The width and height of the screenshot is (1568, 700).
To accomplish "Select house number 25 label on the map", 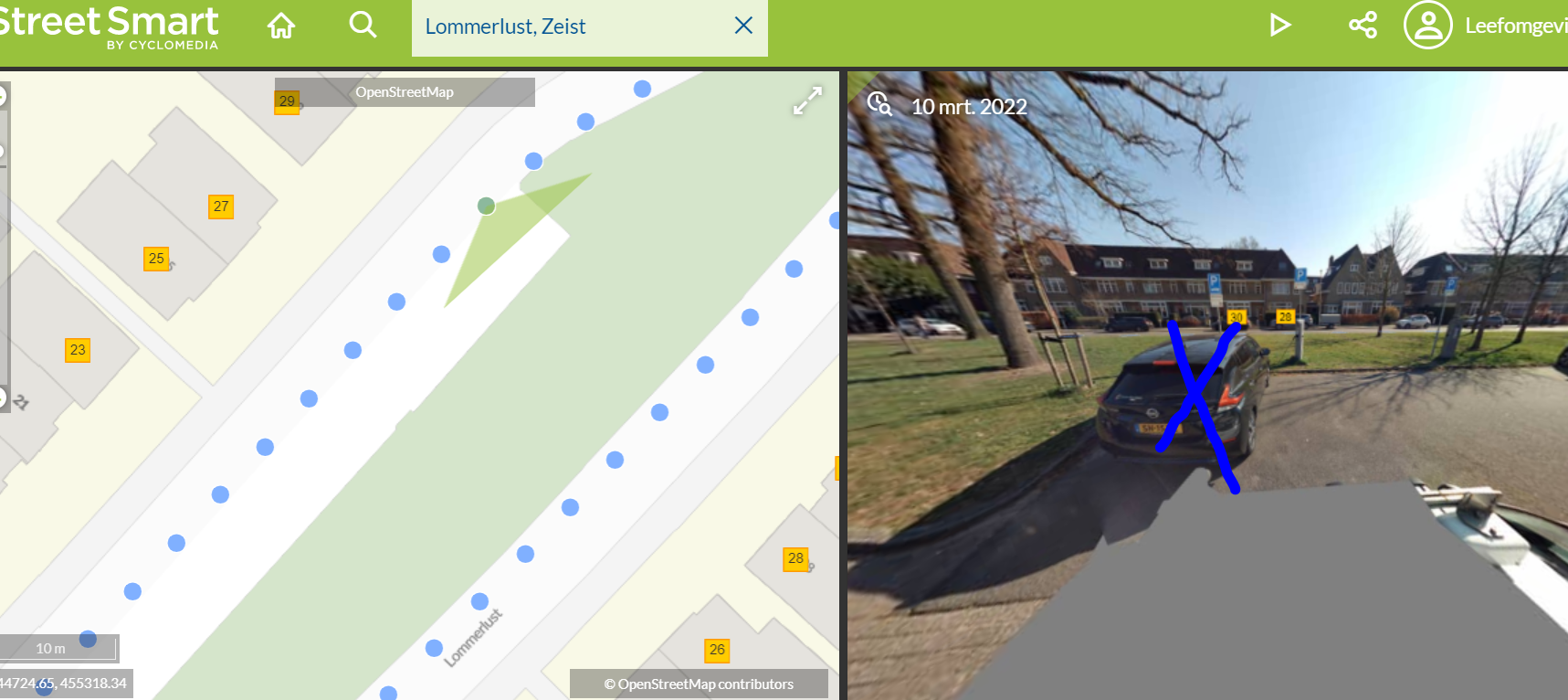I will pyautogui.click(x=156, y=259).
